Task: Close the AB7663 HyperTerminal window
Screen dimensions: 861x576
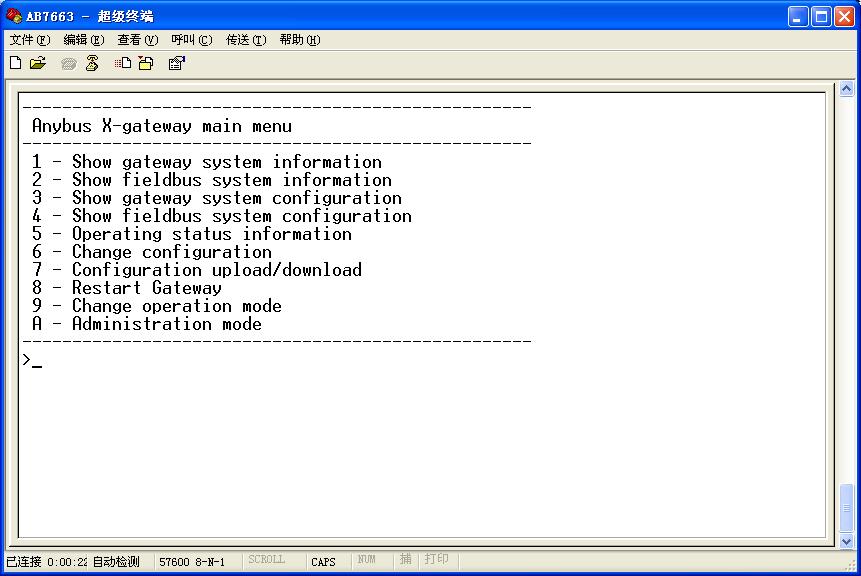Action: coord(845,16)
